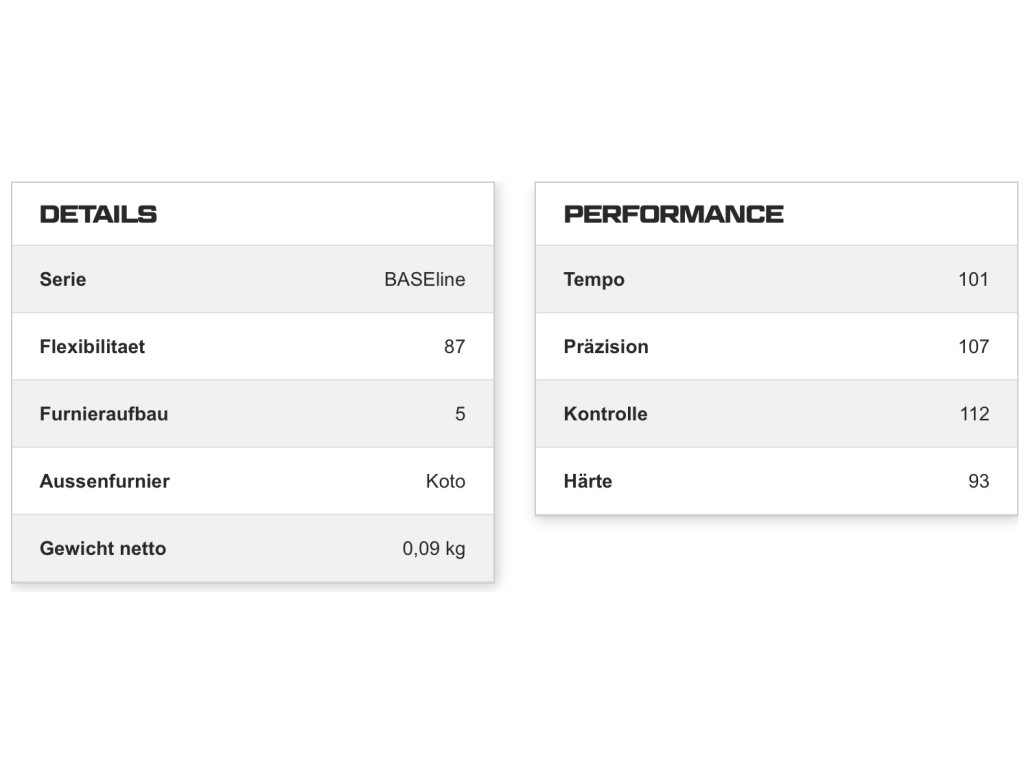The width and height of the screenshot is (1024, 768).
Task: Click the DETAILS heading
Action: [x=98, y=214]
